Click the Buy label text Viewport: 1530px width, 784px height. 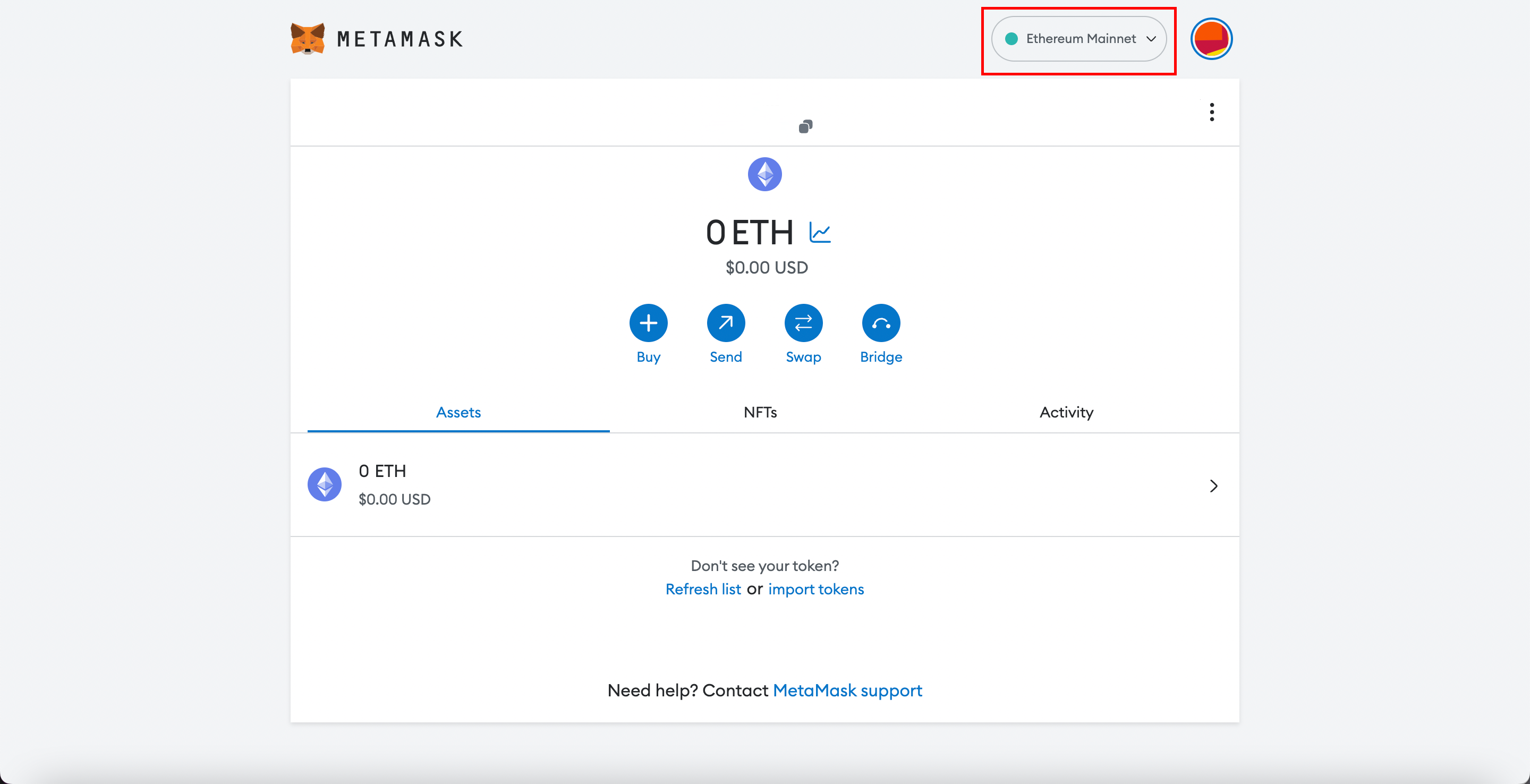(x=648, y=357)
